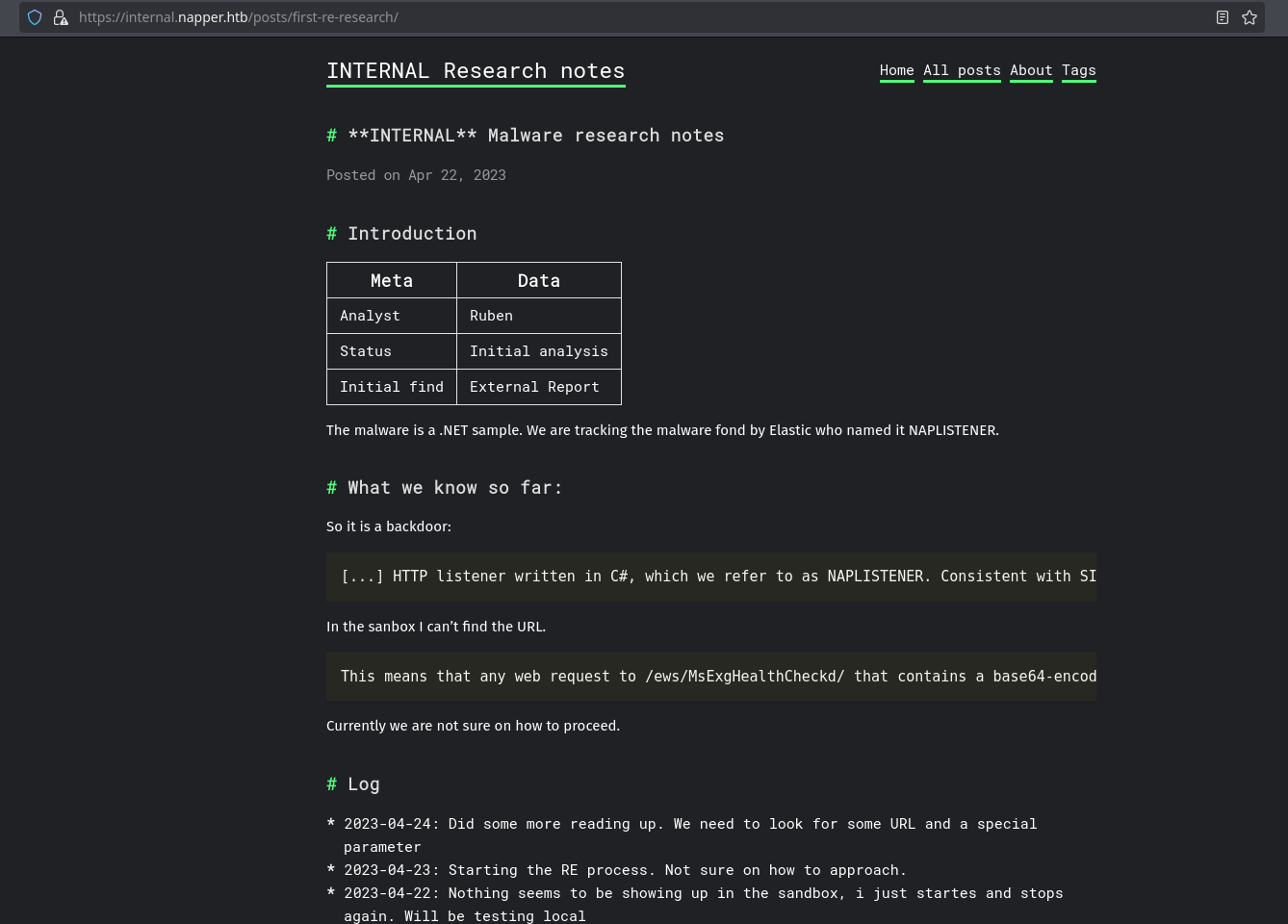Click the Meta table header cell
This screenshot has width=1288, height=924.
tap(392, 280)
